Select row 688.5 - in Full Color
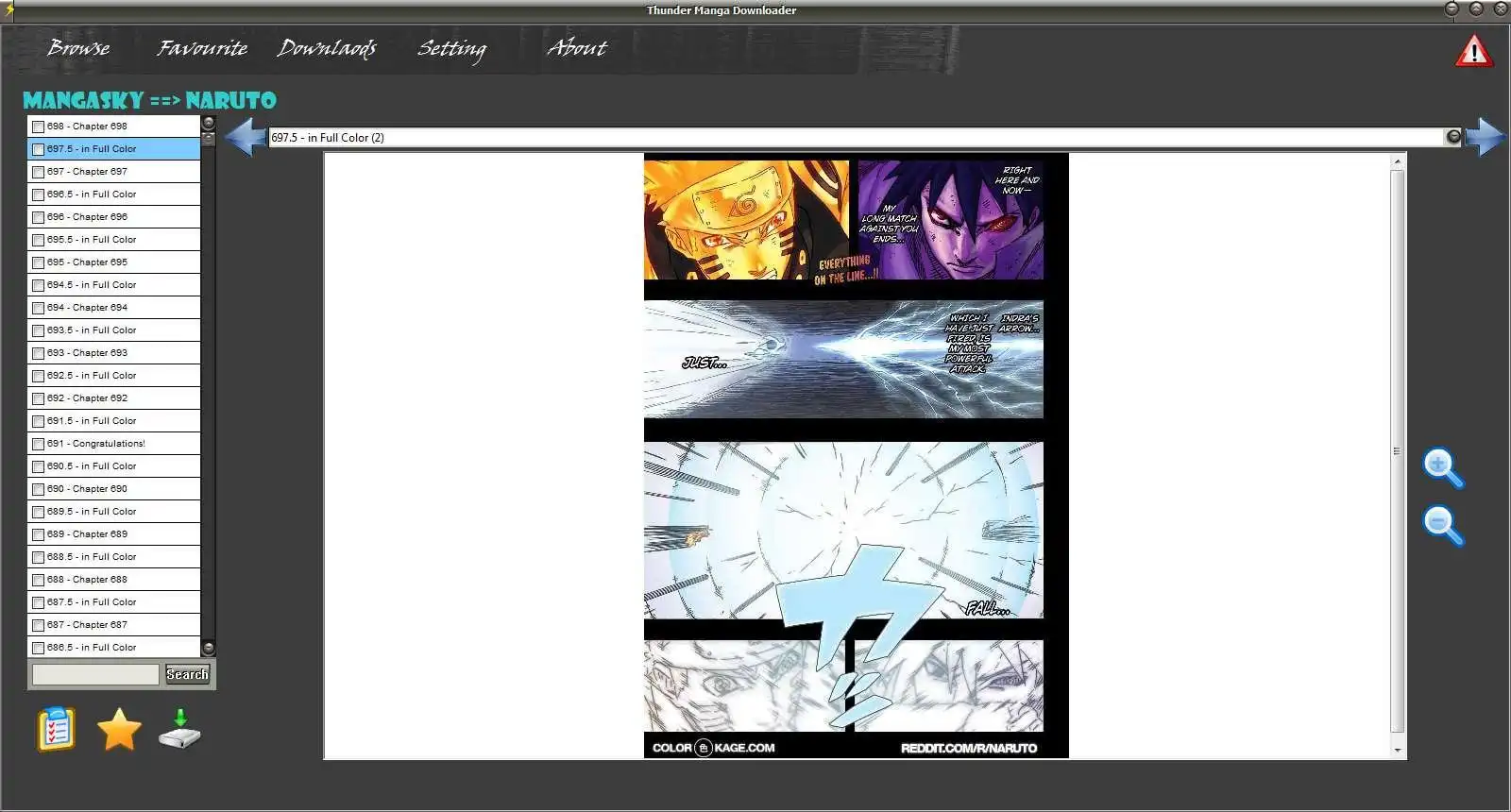Screen dimensions: 1511x812 (x=114, y=557)
